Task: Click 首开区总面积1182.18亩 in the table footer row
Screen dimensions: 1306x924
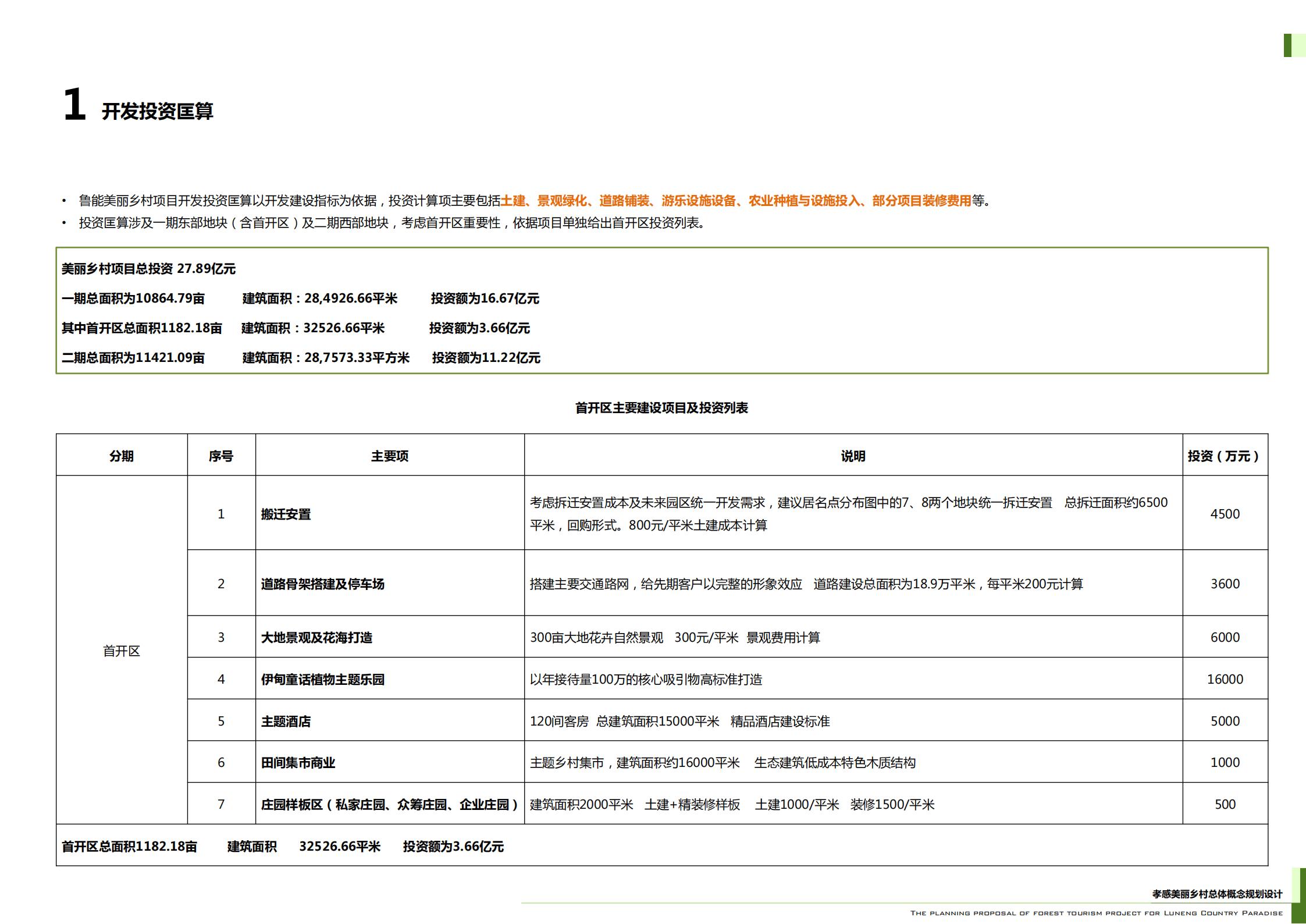Action: (130, 846)
